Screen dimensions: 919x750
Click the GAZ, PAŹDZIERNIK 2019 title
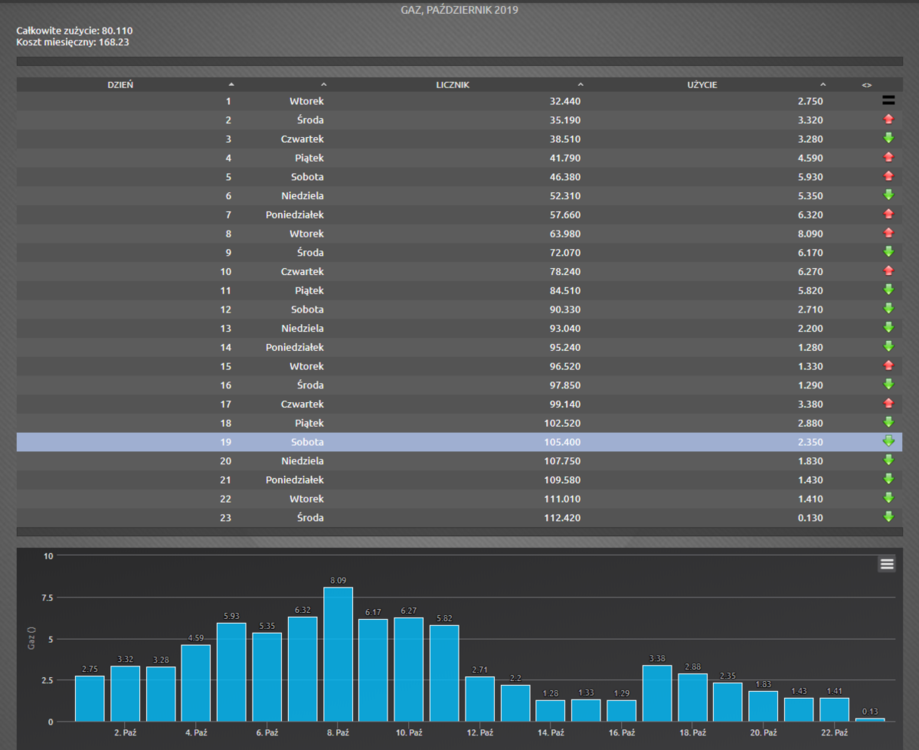pyautogui.click(x=459, y=11)
